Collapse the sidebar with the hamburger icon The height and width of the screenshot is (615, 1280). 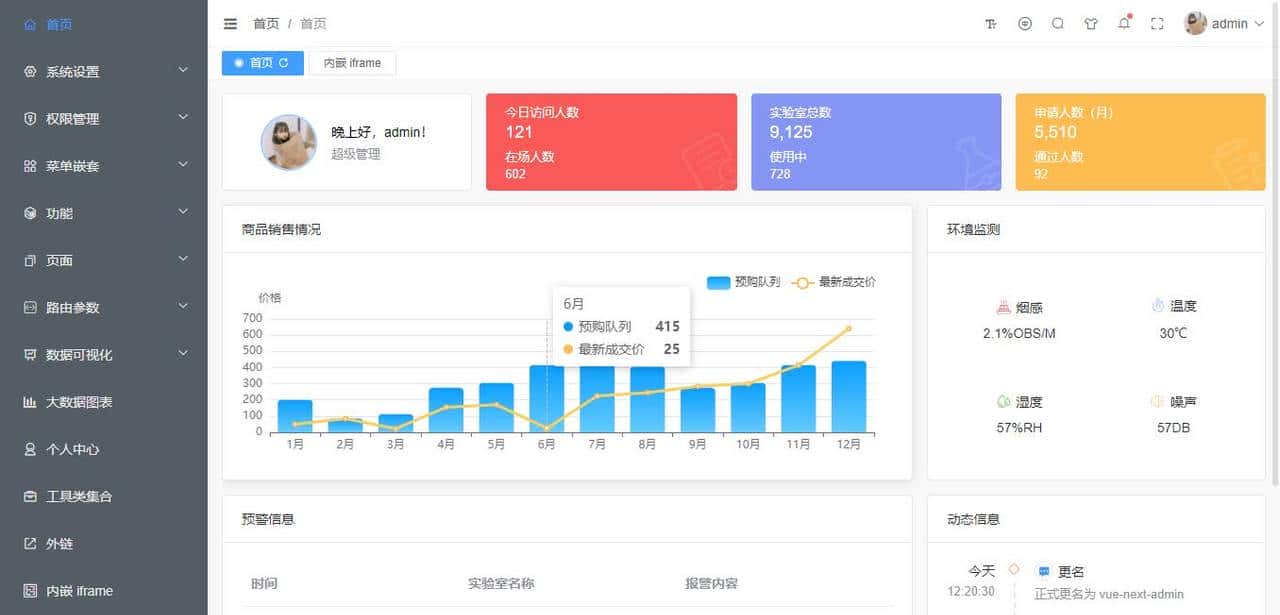230,23
